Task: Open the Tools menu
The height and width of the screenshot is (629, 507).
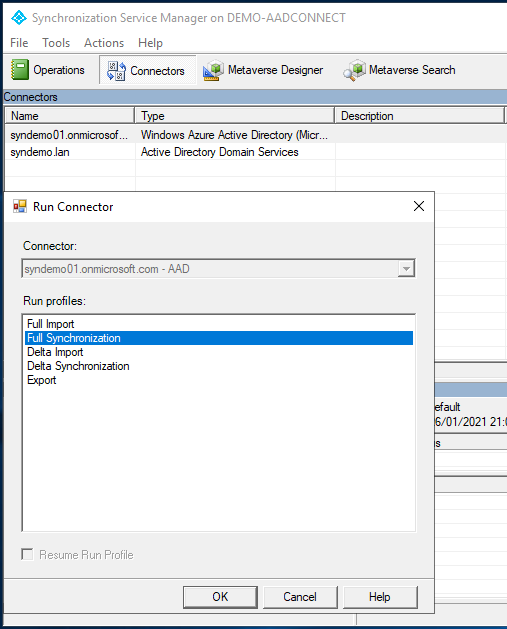Action: tap(56, 43)
